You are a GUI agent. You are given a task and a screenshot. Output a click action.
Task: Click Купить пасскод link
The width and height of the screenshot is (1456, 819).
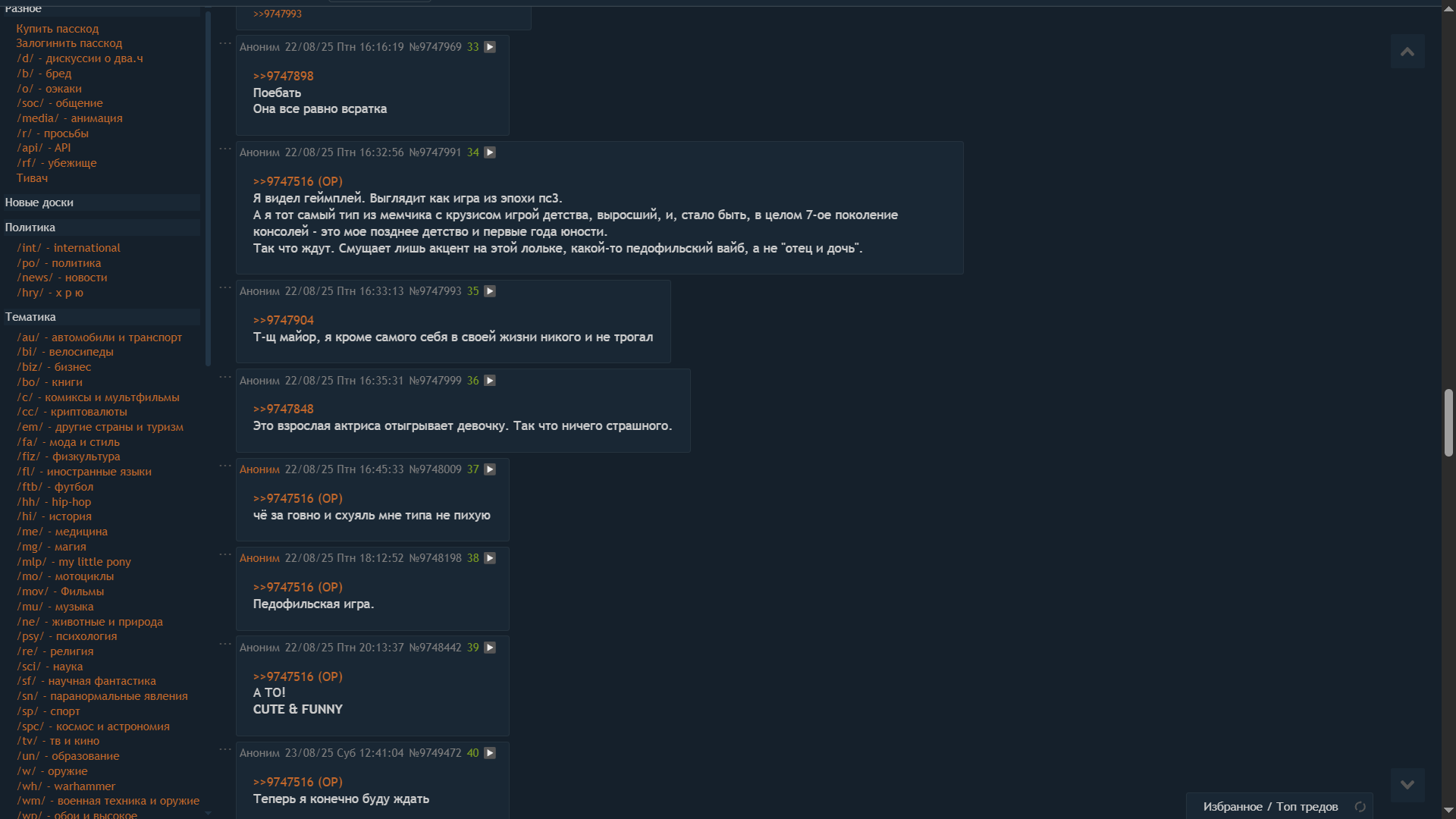click(x=58, y=29)
